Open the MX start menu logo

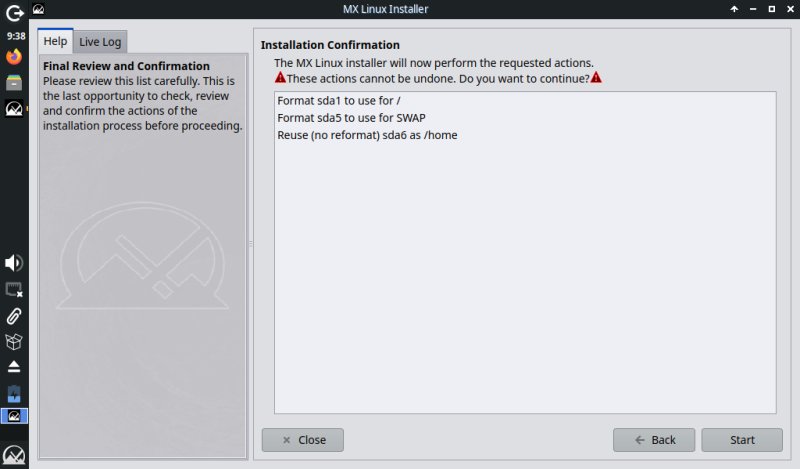[14, 455]
